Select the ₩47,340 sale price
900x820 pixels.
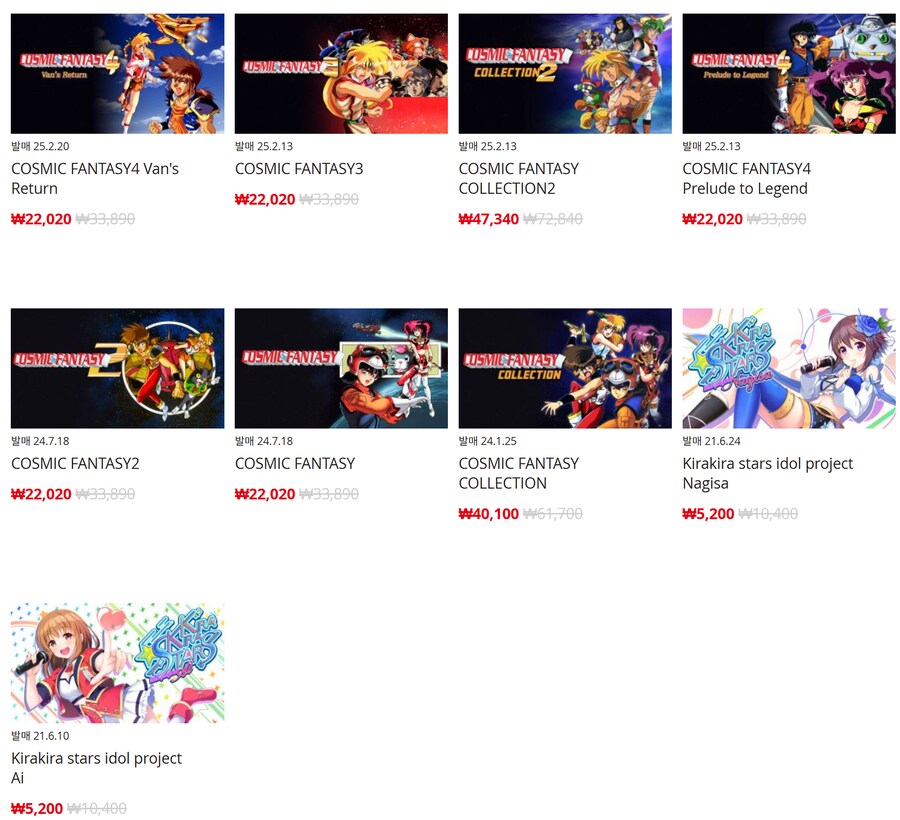point(488,219)
